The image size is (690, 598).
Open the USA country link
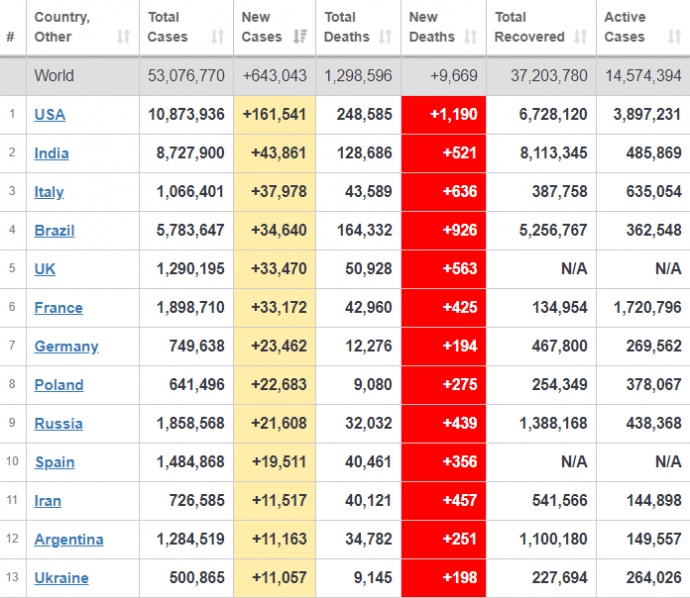click(x=49, y=115)
